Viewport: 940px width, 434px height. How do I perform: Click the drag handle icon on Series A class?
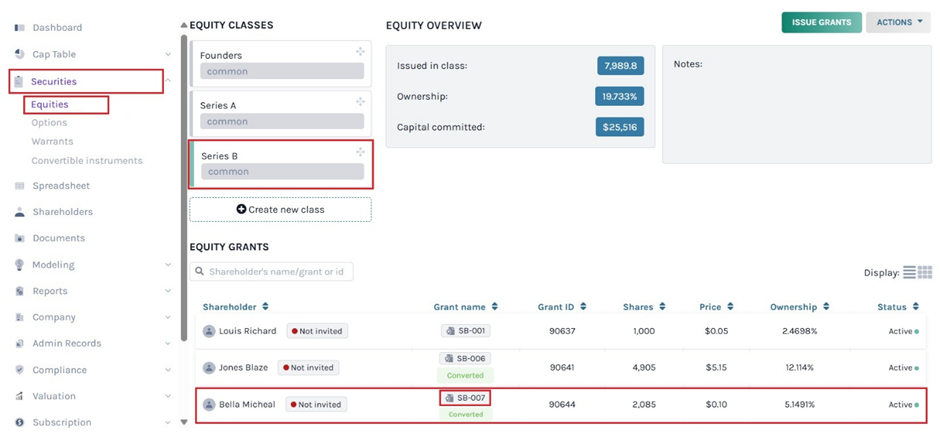[x=360, y=102]
